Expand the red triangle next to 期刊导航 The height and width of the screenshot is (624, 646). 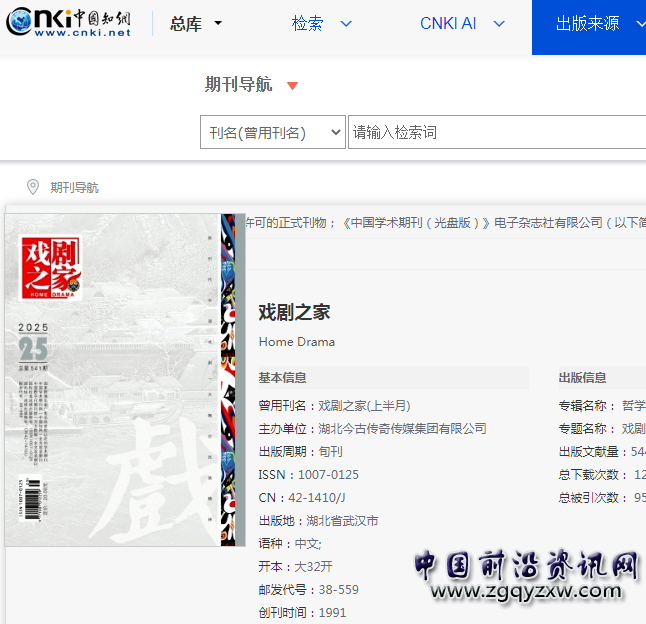292,86
